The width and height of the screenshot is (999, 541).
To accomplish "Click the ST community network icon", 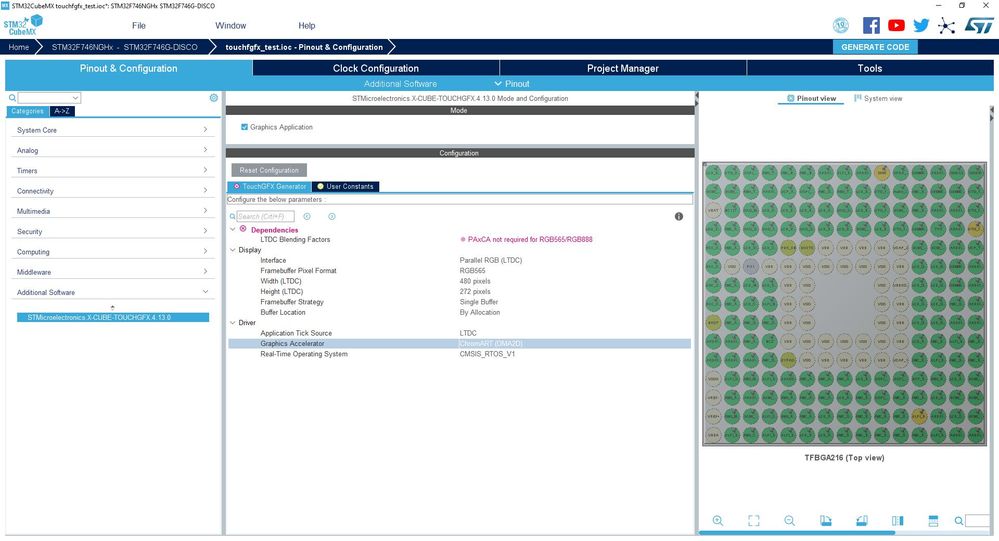I will 946,25.
